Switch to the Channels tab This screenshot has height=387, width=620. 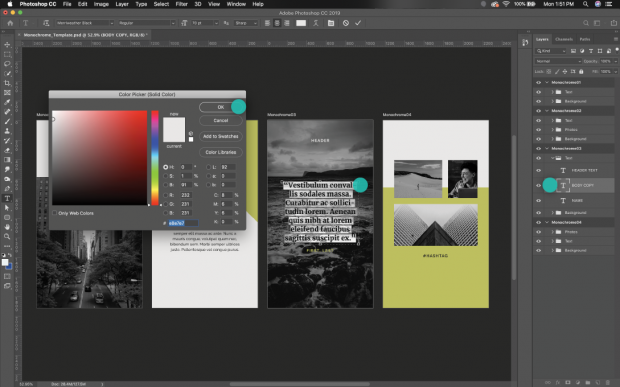(564, 39)
